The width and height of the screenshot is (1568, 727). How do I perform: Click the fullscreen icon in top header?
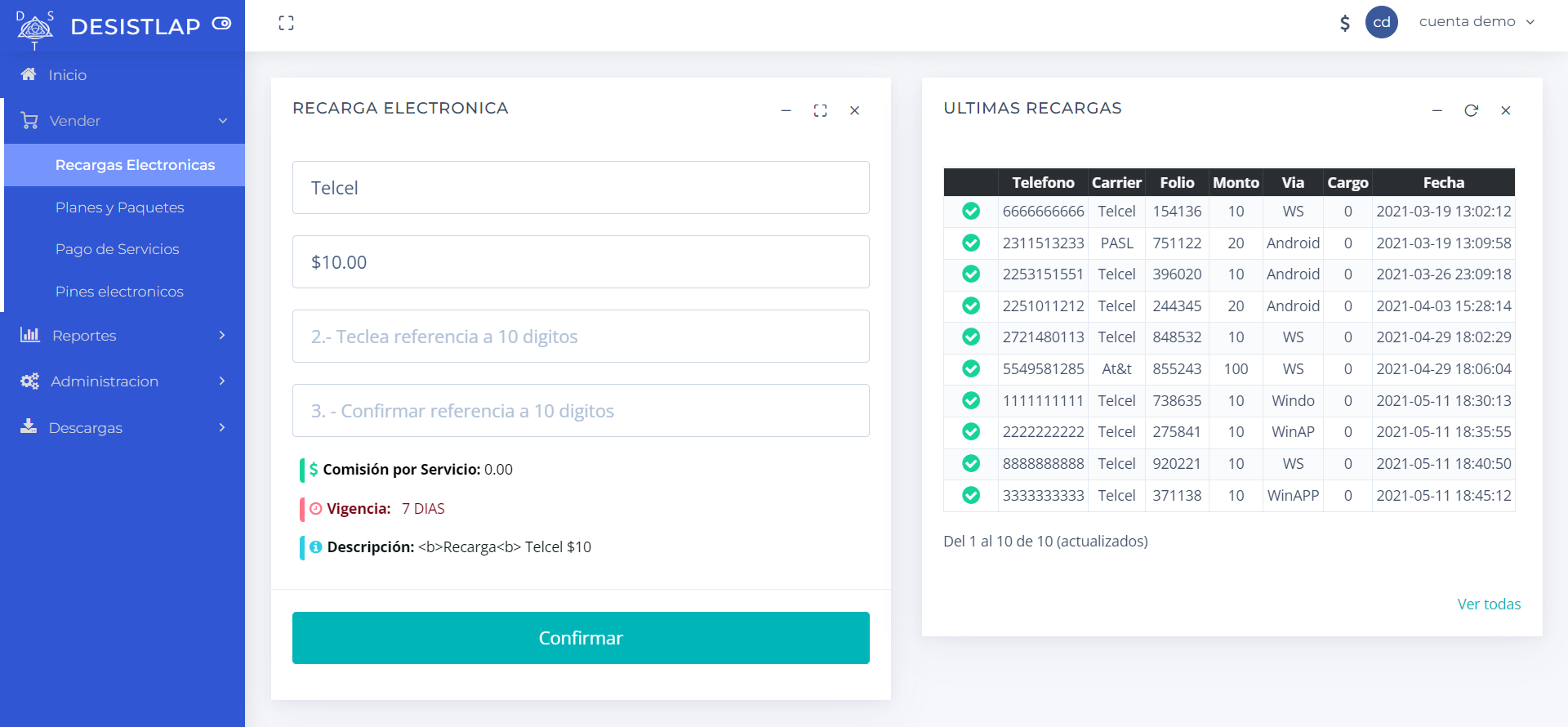click(x=286, y=23)
